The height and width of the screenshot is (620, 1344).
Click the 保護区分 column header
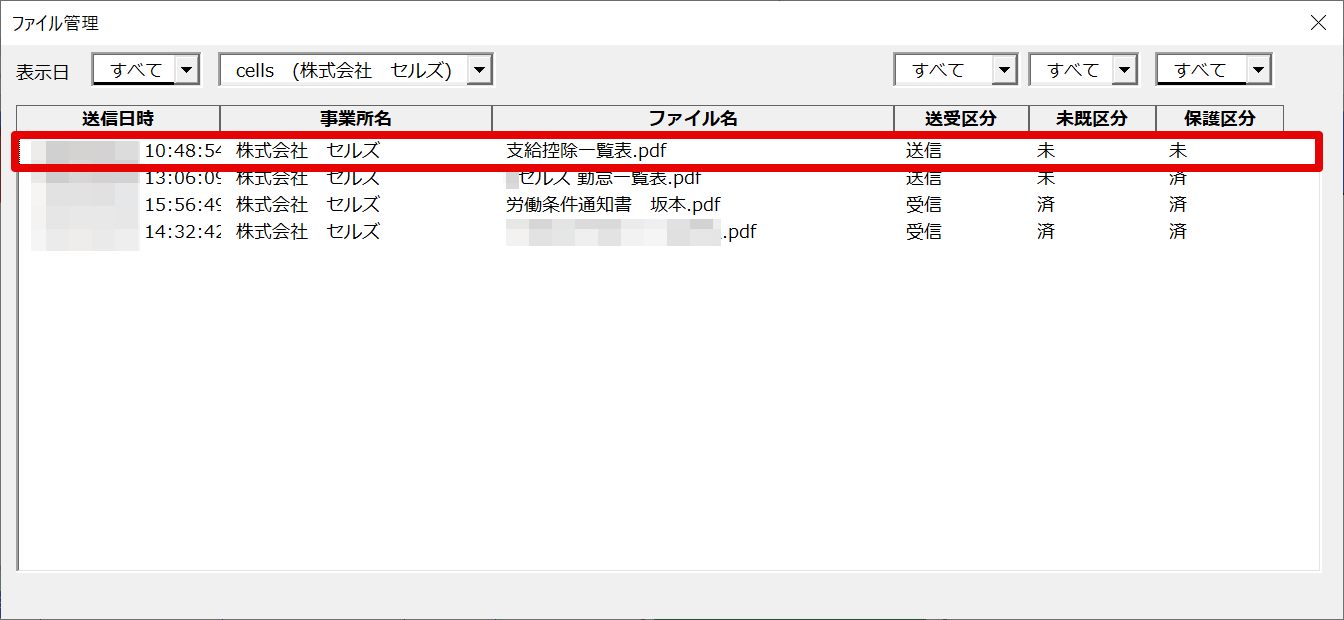click(1220, 118)
